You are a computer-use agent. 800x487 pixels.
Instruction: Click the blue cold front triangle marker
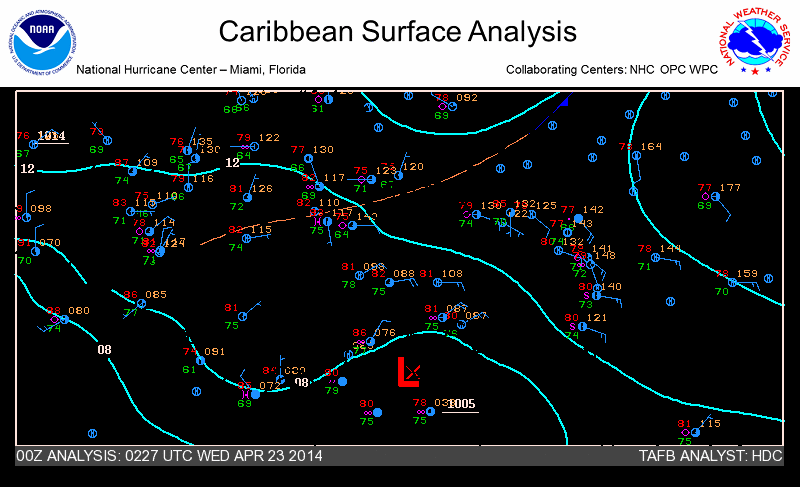(x=564, y=102)
